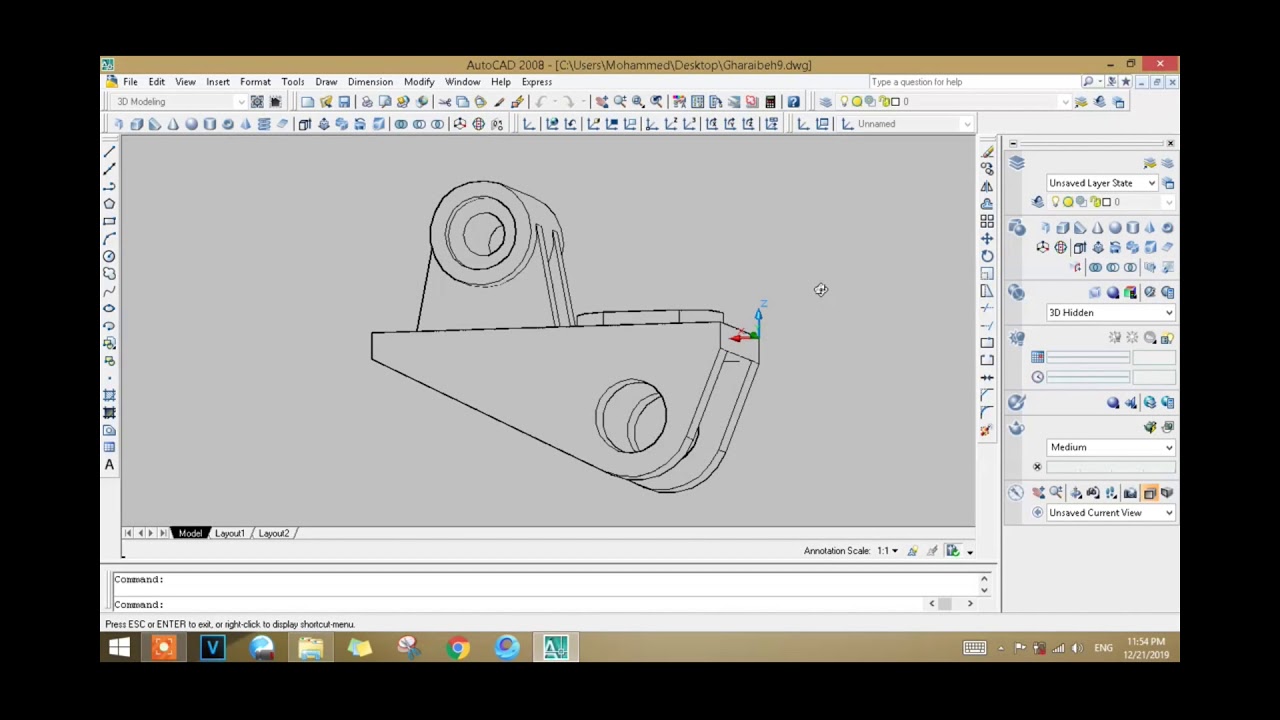Click ENG language indicator in system tray
This screenshot has height=720, width=1280.
1103,648
